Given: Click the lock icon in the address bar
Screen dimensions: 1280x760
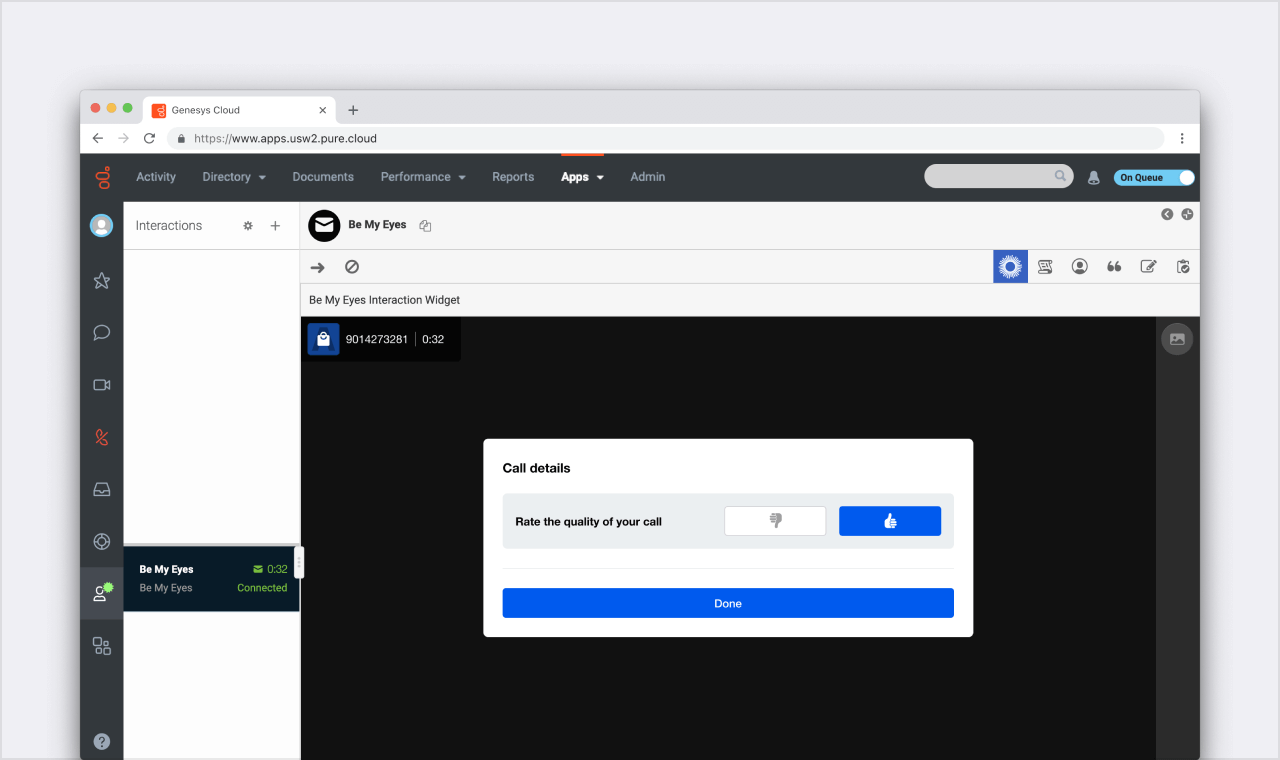Looking at the screenshot, I should (x=181, y=139).
